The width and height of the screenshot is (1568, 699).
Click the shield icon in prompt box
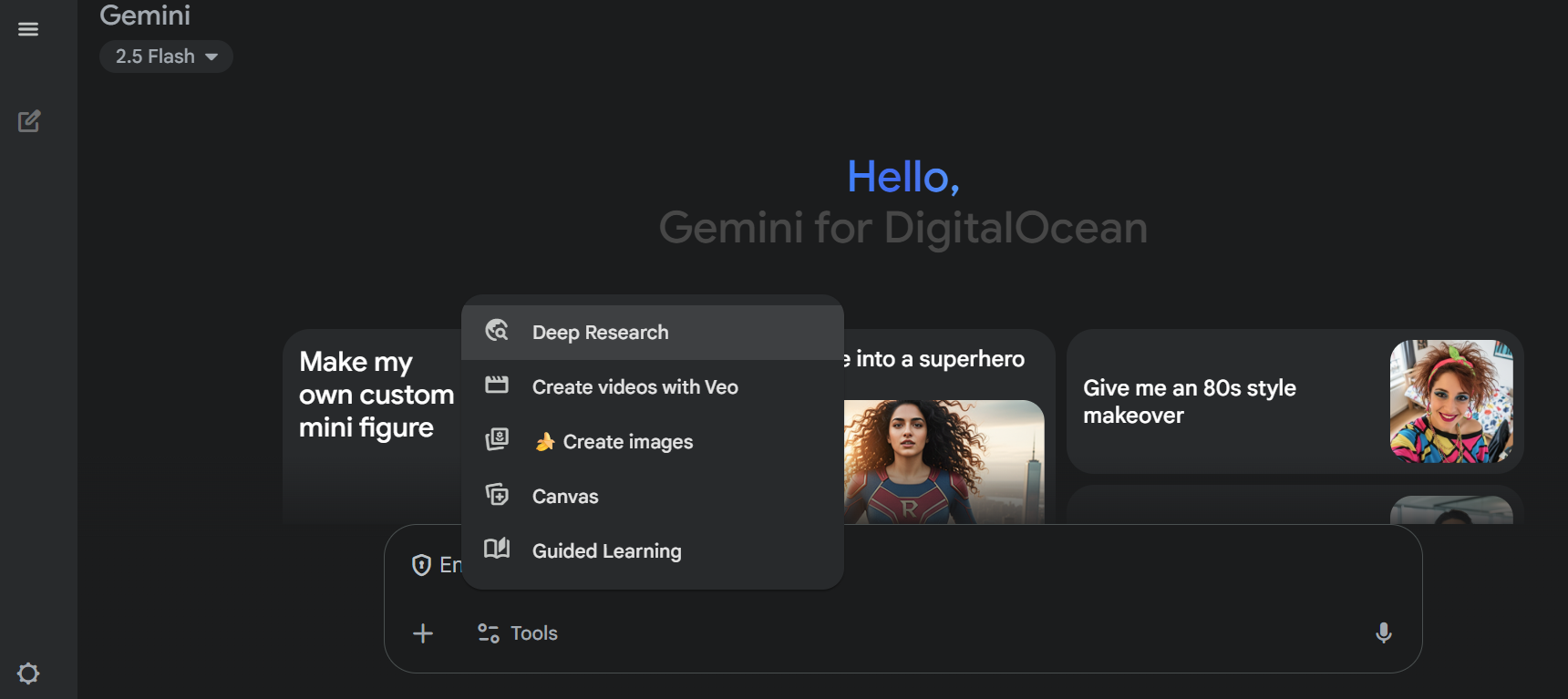tap(421, 565)
